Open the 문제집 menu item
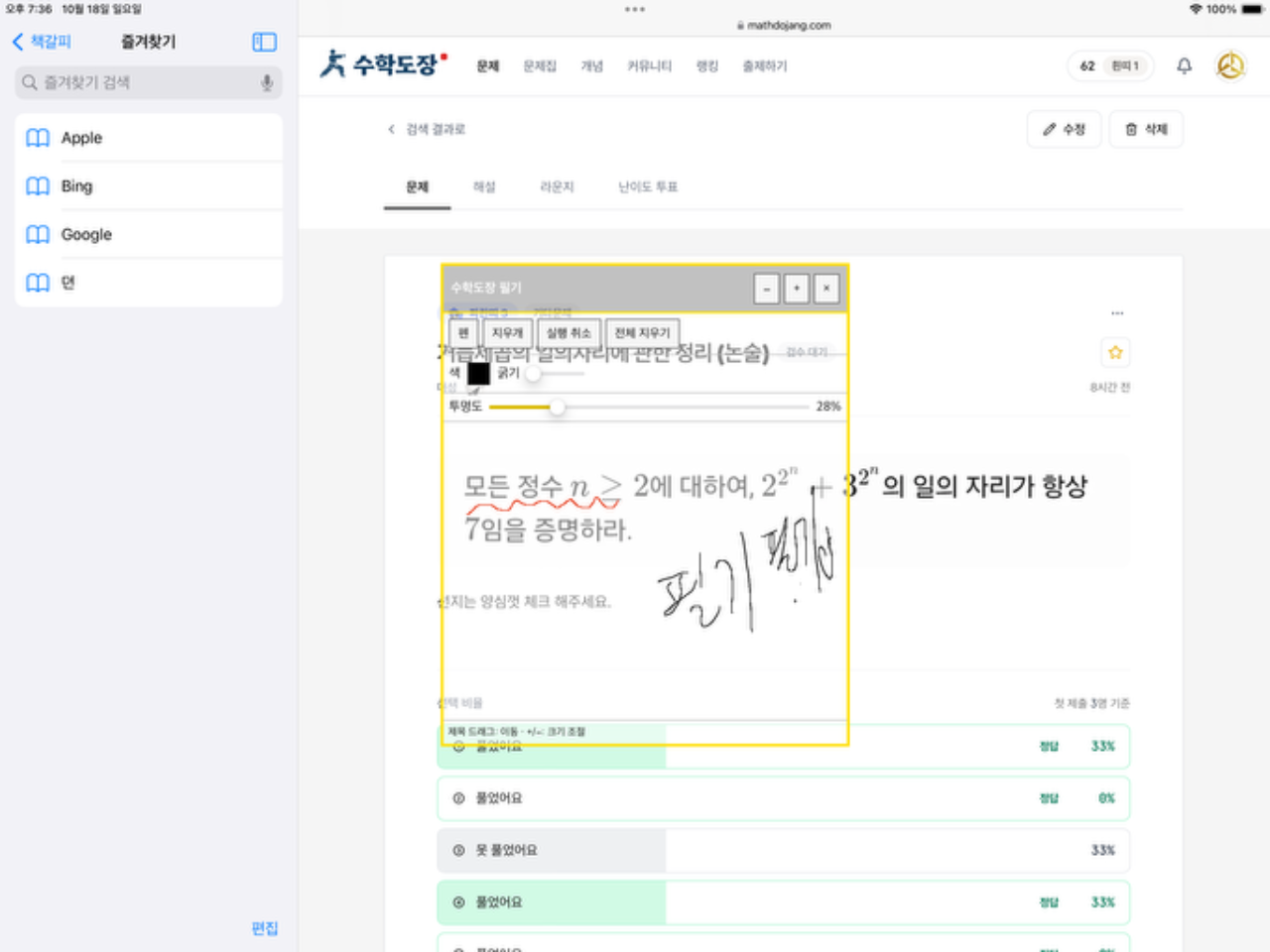The width and height of the screenshot is (1270, 952). 540,66
